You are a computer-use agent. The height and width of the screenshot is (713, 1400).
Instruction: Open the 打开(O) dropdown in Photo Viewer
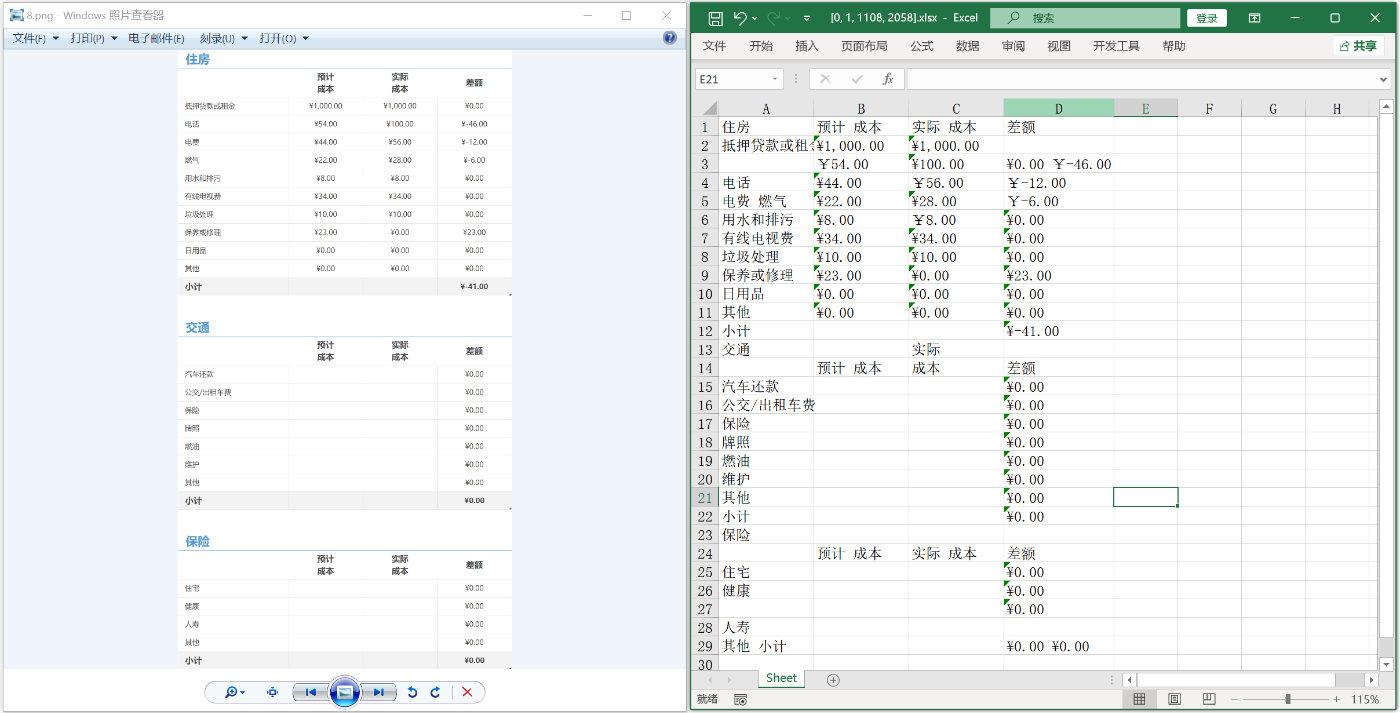coord(284,38)
